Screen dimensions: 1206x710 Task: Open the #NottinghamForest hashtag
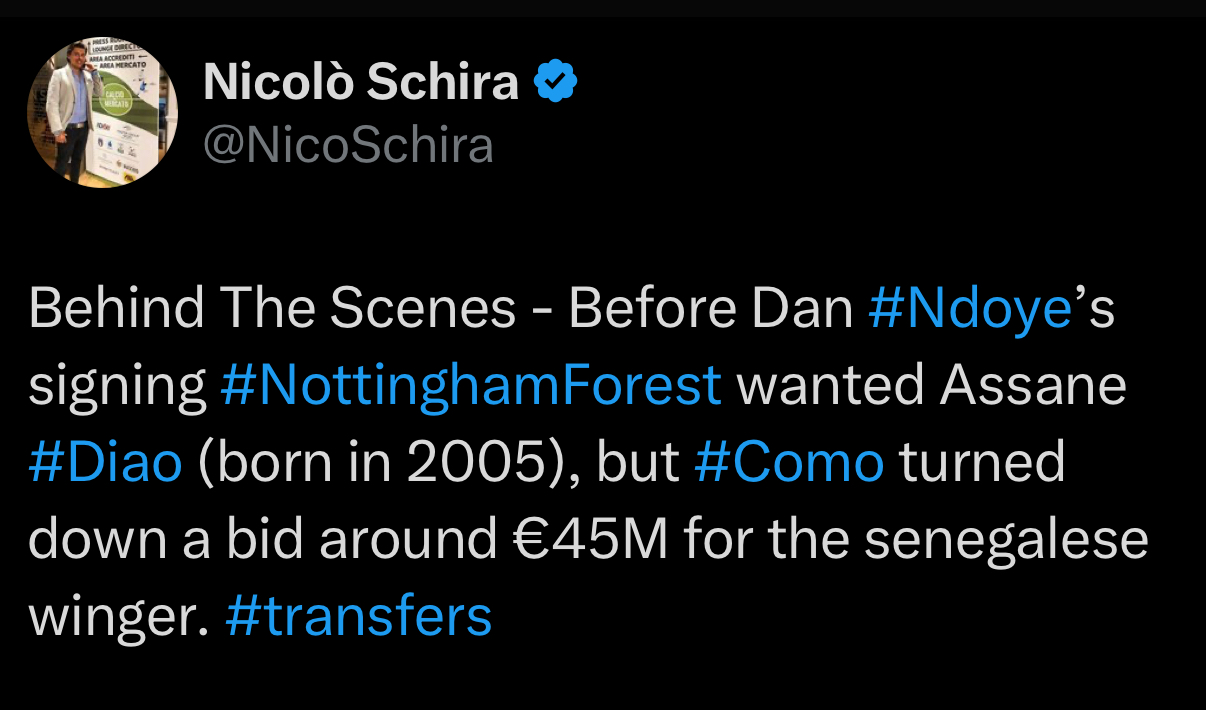470,386
